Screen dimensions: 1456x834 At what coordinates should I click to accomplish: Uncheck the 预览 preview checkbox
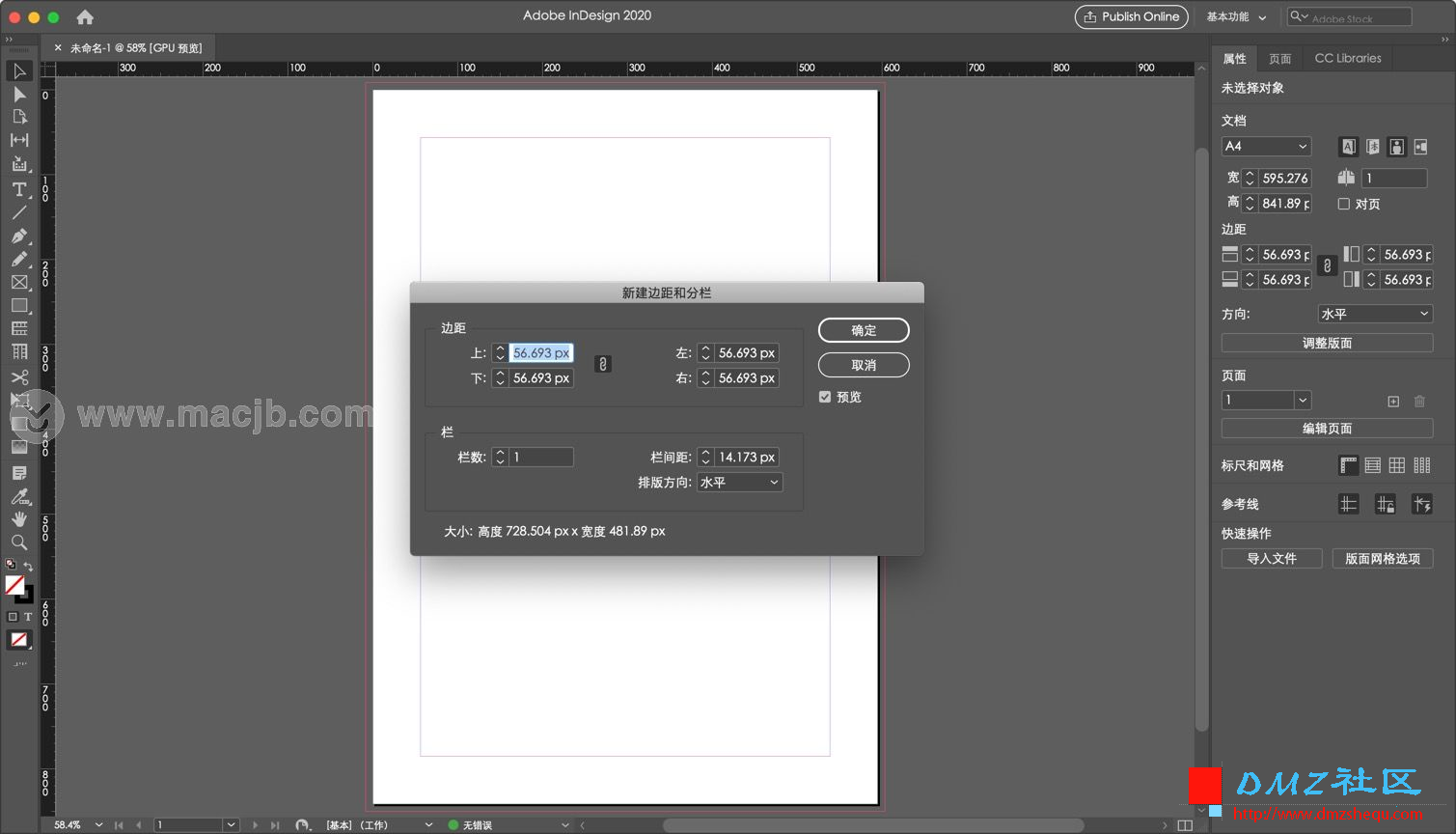pos(825,397)
